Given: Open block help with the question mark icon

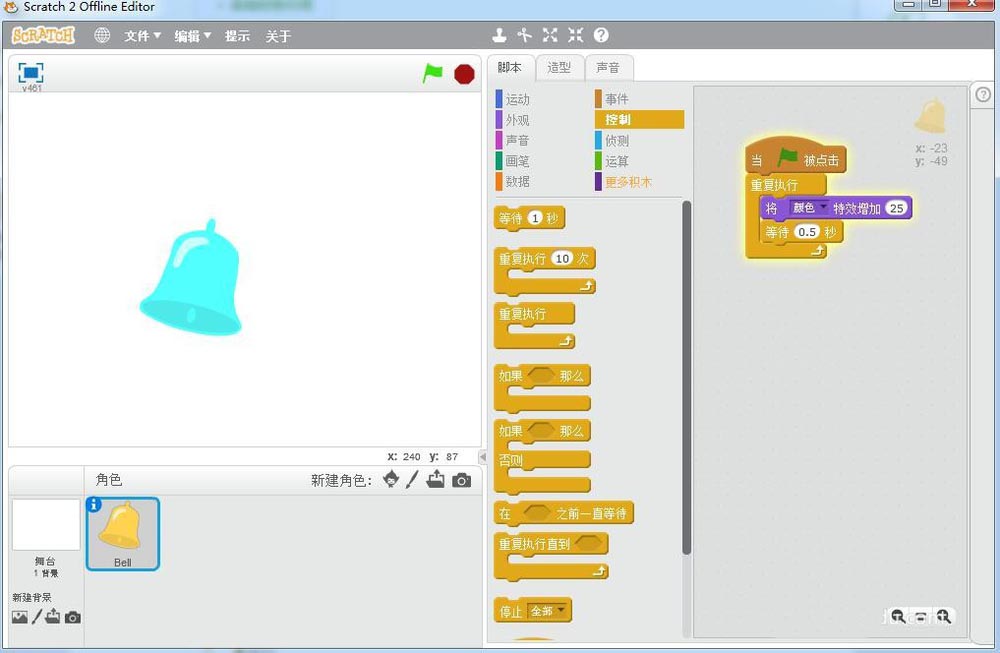Looking at the screenshot, I should coord(601,34).
